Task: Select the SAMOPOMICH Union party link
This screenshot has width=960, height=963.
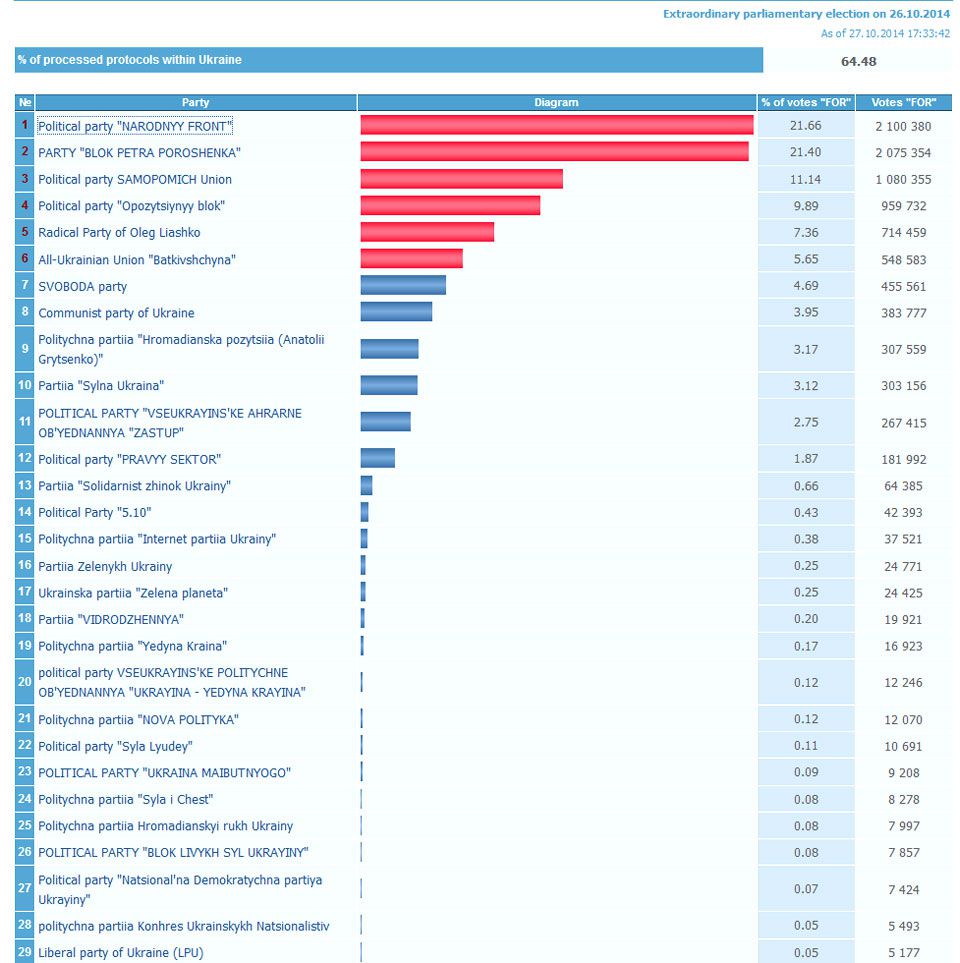Action: (x=135, y=180)
